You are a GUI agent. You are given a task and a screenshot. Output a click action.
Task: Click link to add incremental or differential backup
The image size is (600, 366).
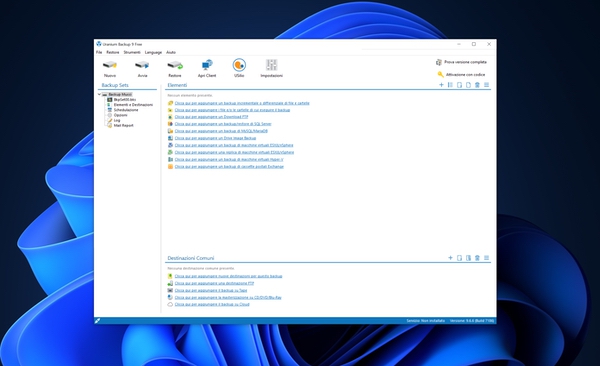[242, 103]
